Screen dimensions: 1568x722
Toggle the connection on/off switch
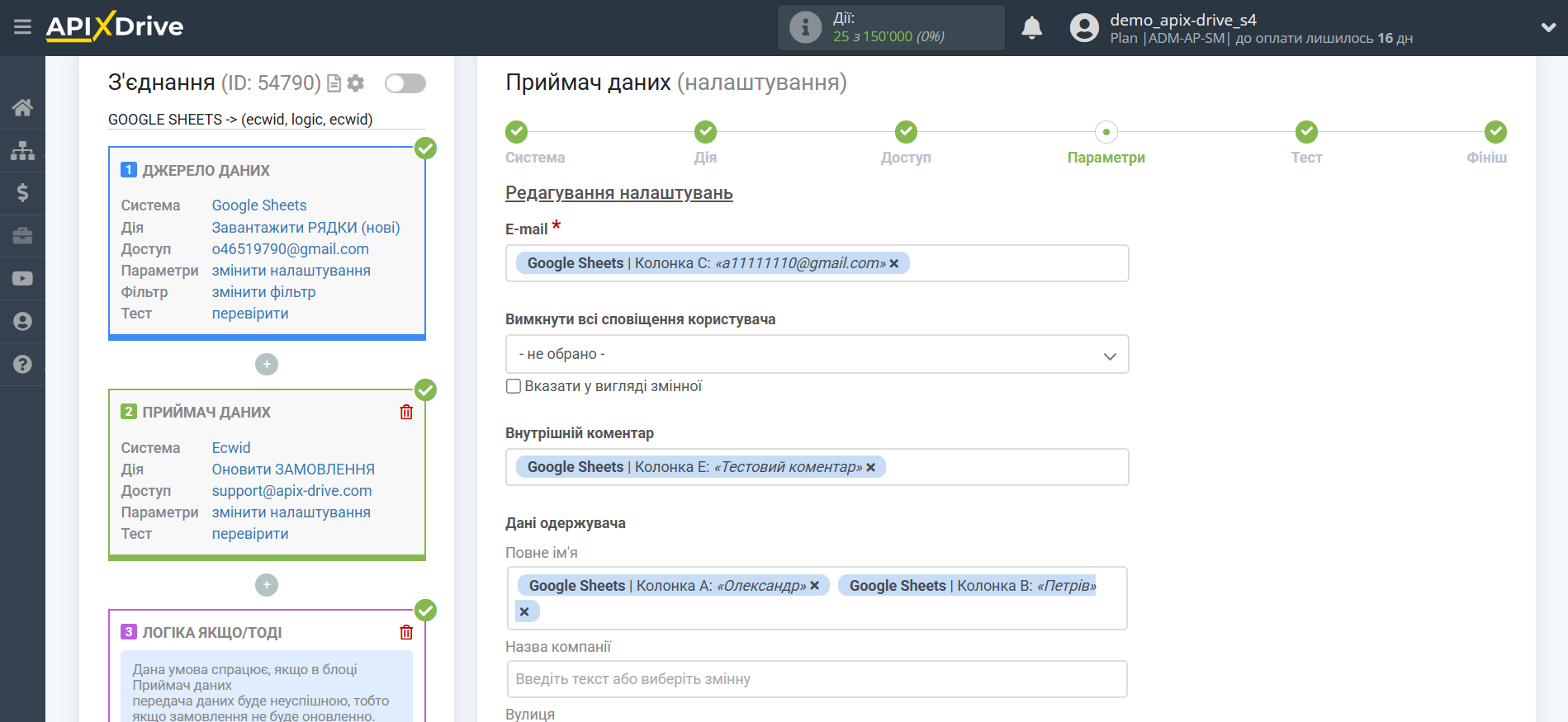coord(405,83)
